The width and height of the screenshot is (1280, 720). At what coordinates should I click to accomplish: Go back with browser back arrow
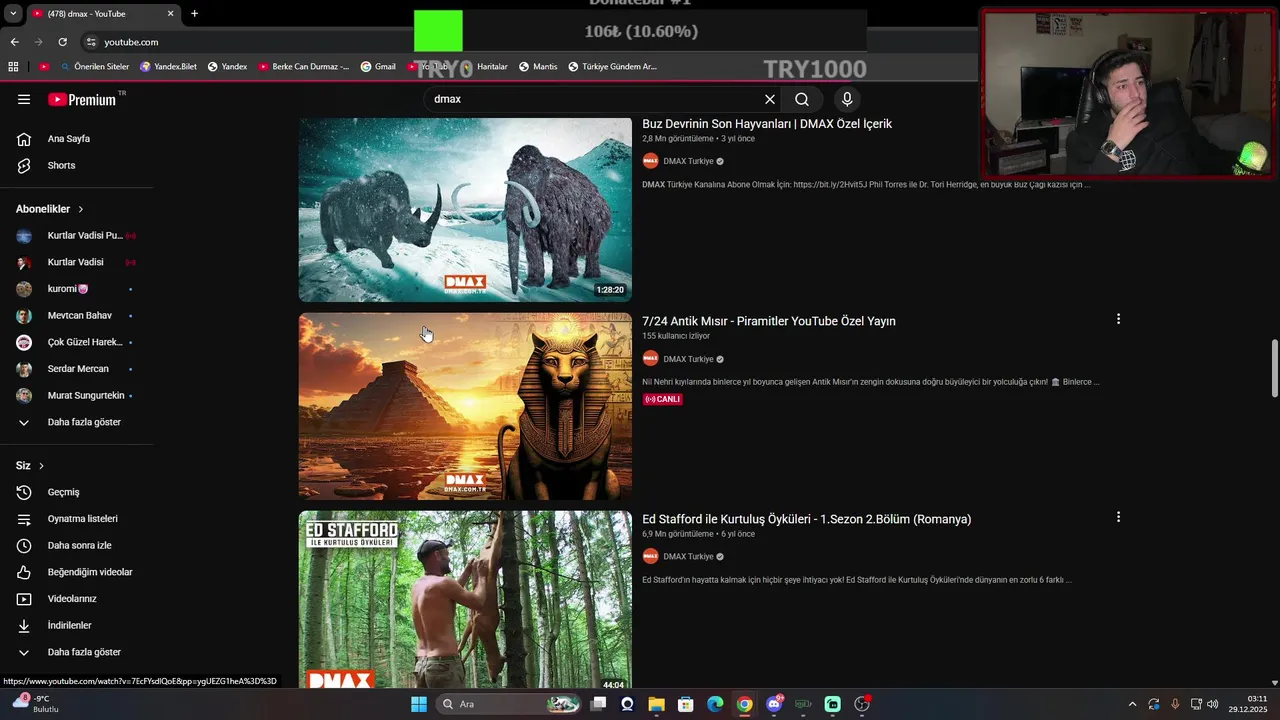click(x=14, y=42)
